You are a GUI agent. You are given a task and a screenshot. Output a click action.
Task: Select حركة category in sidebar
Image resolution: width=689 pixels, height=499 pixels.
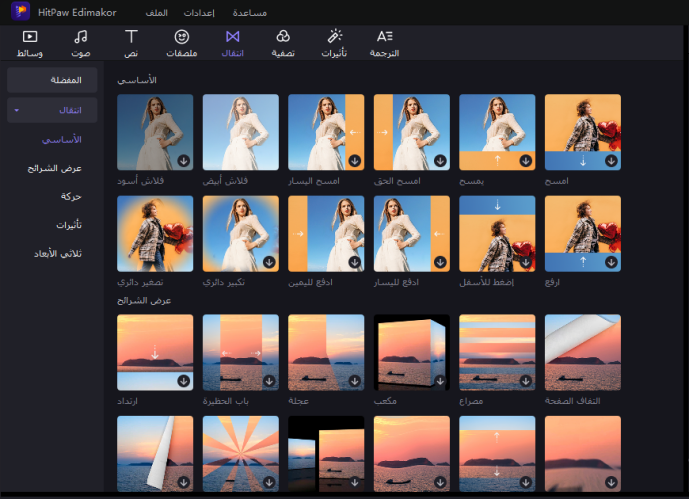(71, 196)
